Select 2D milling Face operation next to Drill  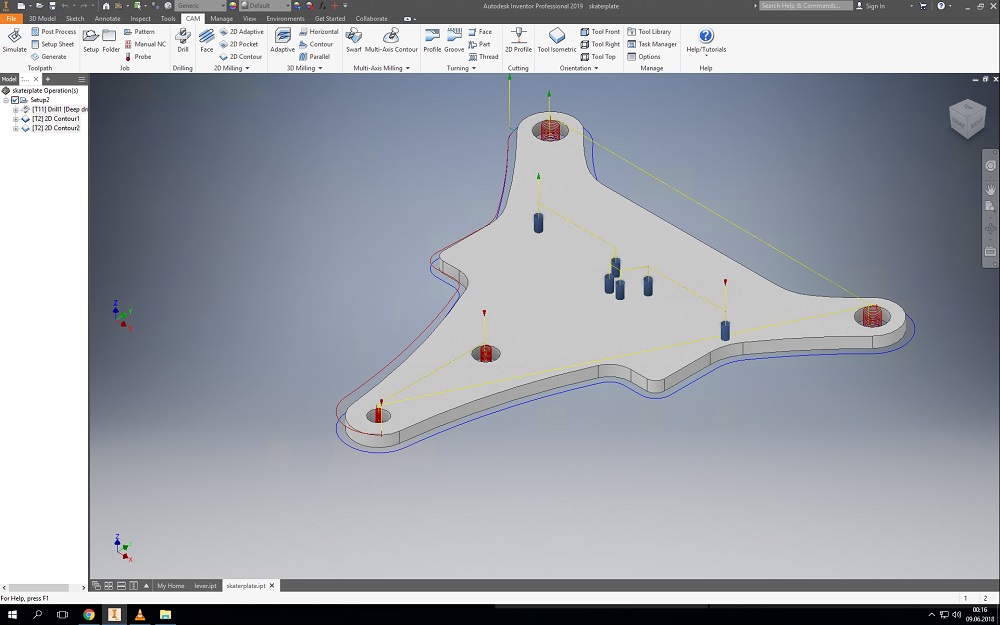(207, 41)
